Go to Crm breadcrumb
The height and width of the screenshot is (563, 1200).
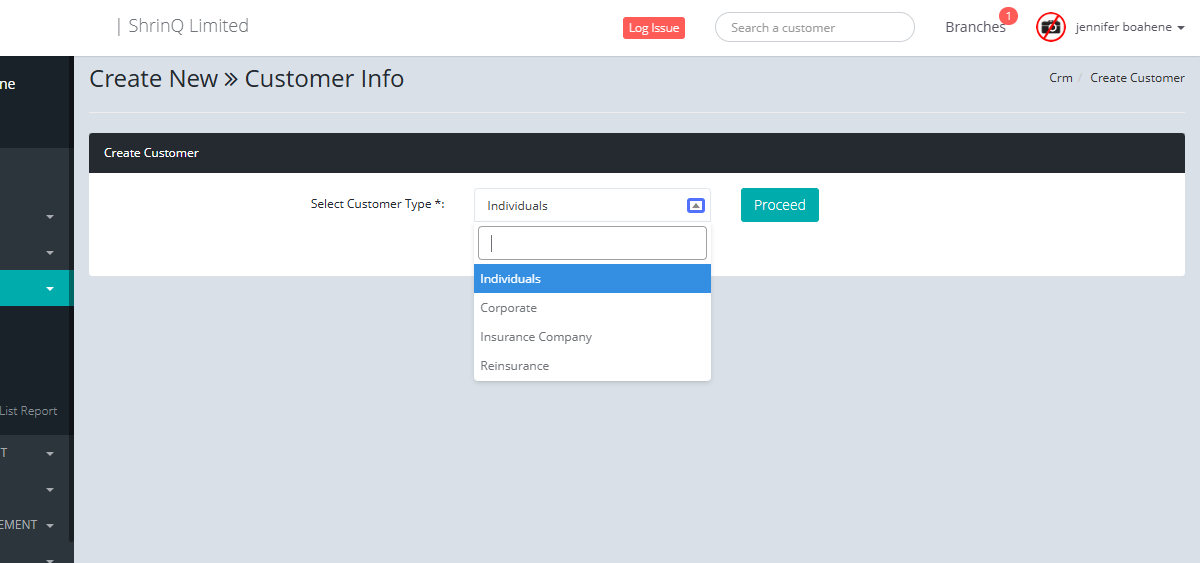click(x=1060, y=78)
